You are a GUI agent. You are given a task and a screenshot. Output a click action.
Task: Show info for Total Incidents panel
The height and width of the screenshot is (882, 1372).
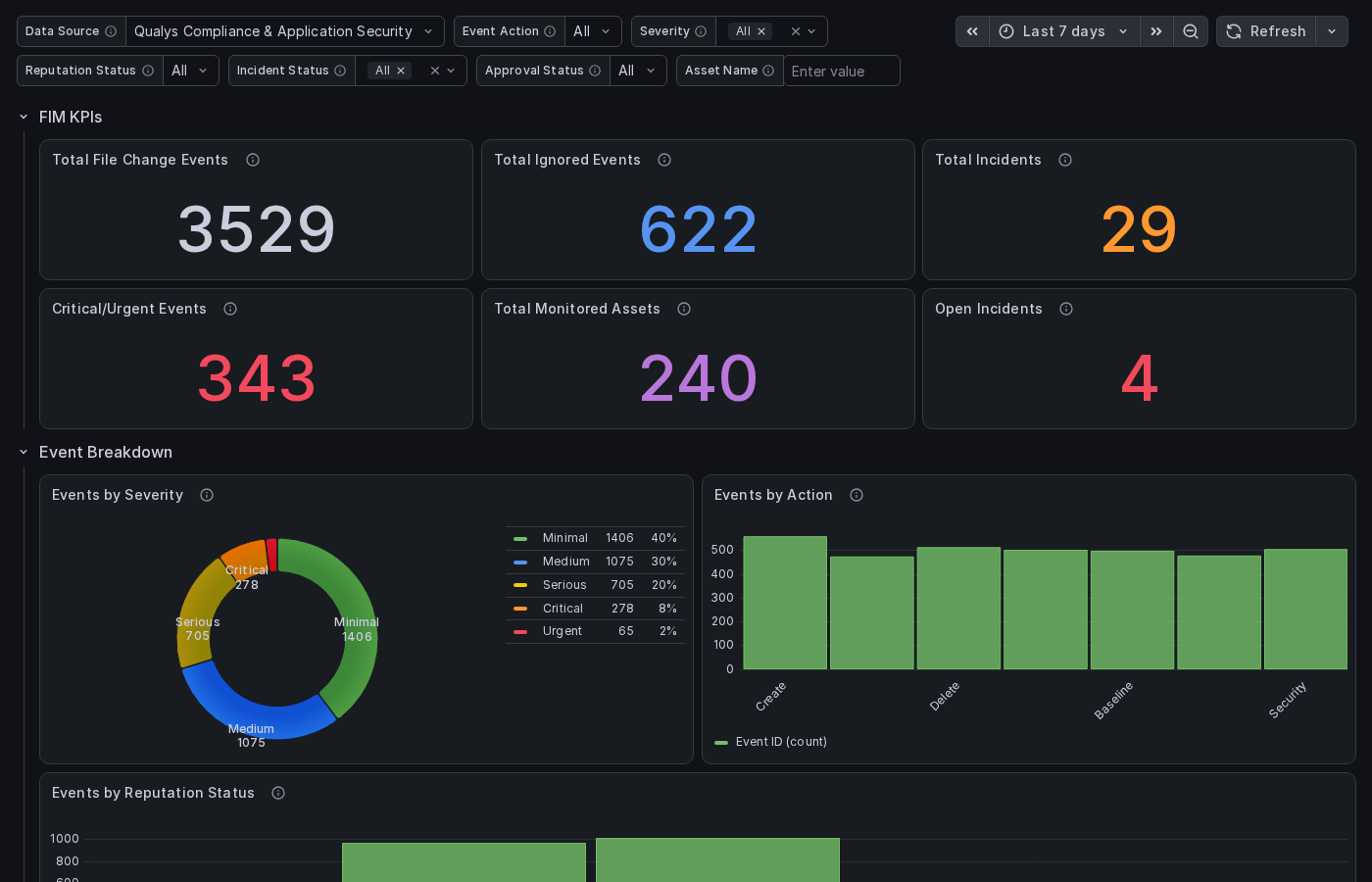[x=1065, y=160]
